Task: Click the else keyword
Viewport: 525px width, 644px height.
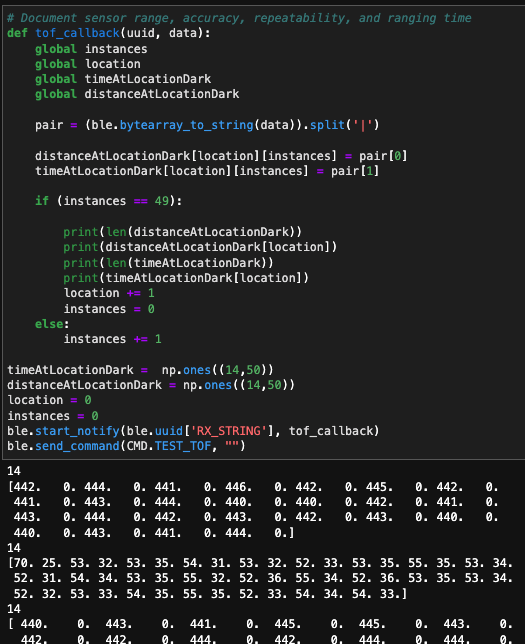Action: coord(49,324)
